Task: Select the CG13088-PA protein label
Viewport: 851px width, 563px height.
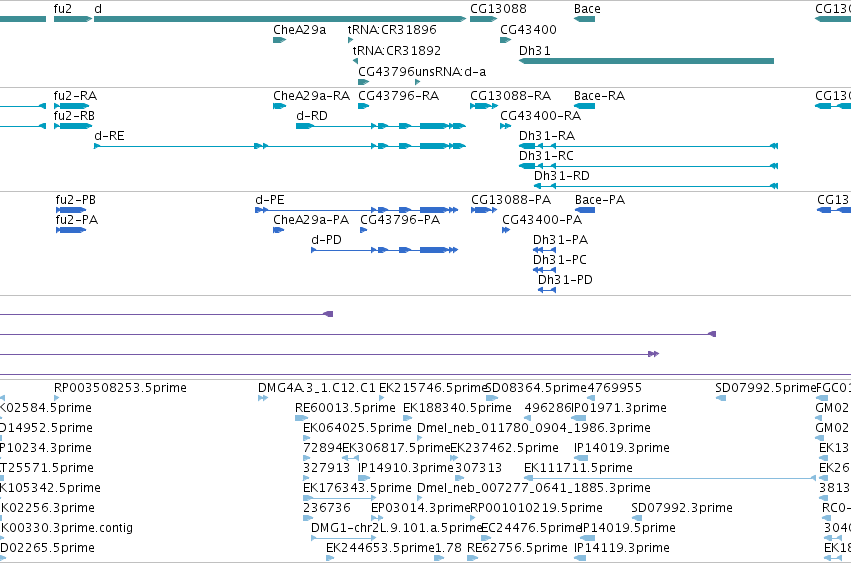Action: pos(511,200)
